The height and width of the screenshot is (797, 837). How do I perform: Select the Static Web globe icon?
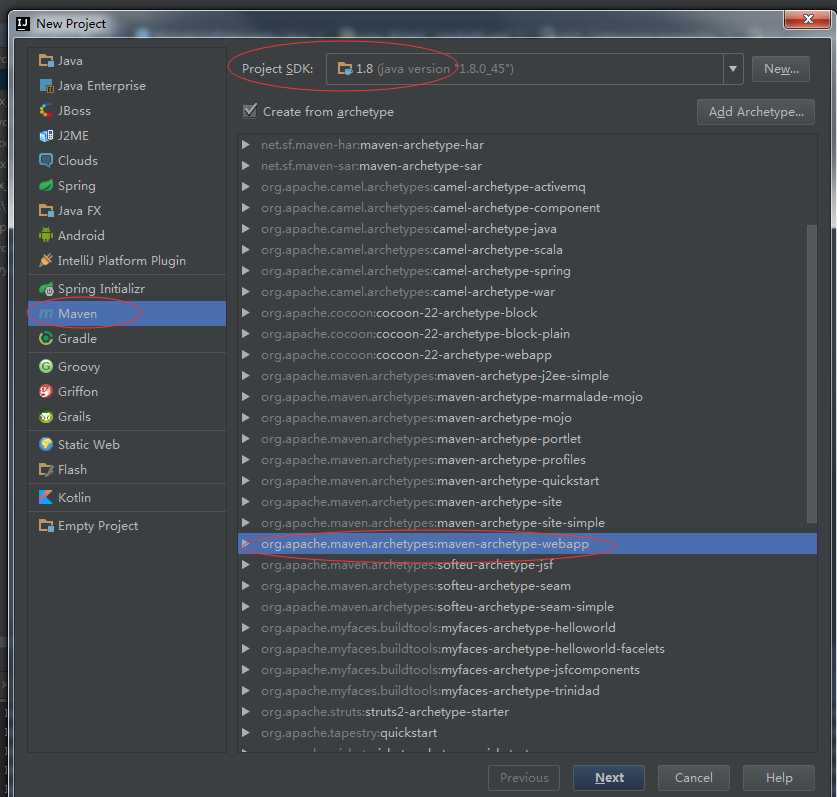coord(46,445)
